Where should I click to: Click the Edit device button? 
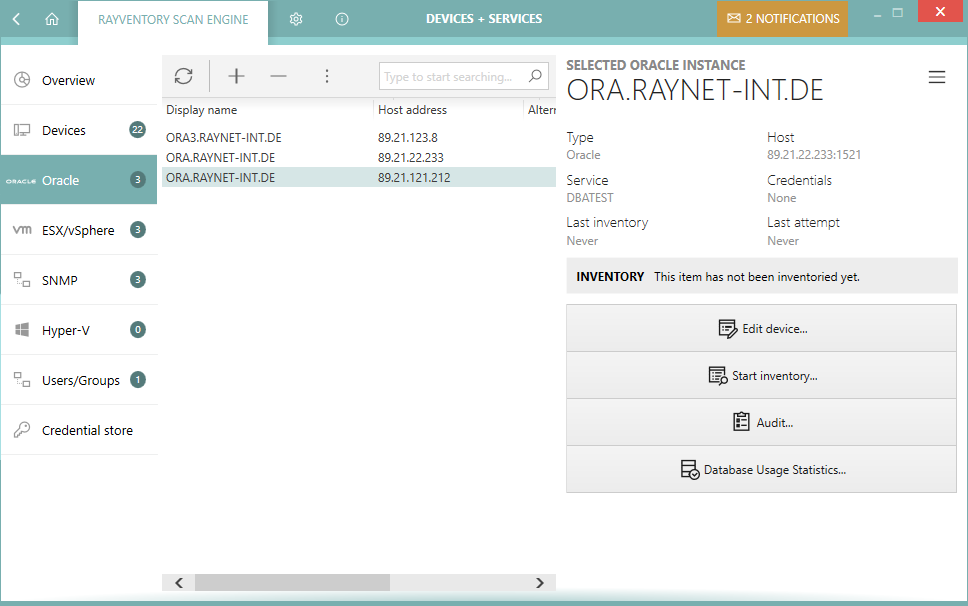pyautogui.click(x=761, y=328)
